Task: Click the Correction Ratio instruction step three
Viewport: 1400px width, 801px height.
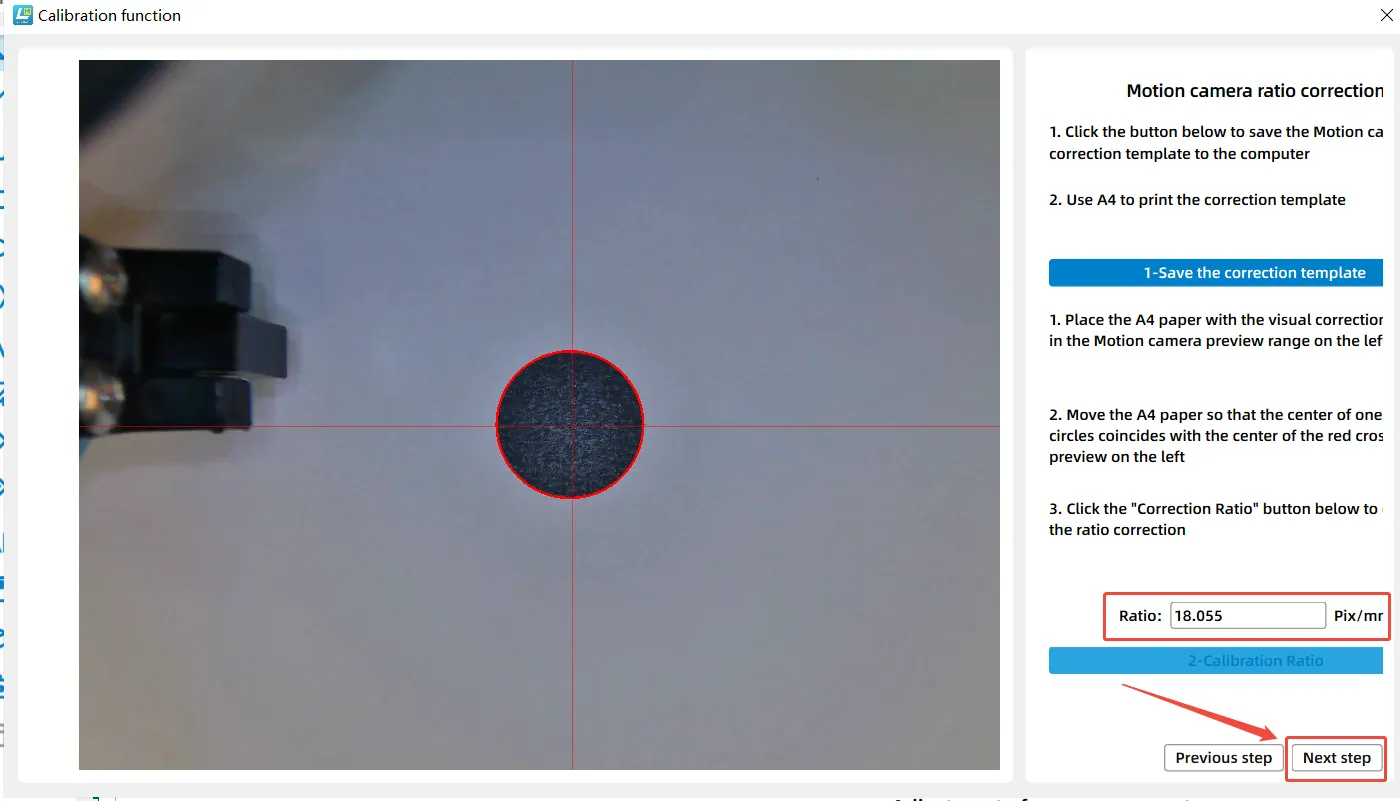Action: coord(1215,519)
